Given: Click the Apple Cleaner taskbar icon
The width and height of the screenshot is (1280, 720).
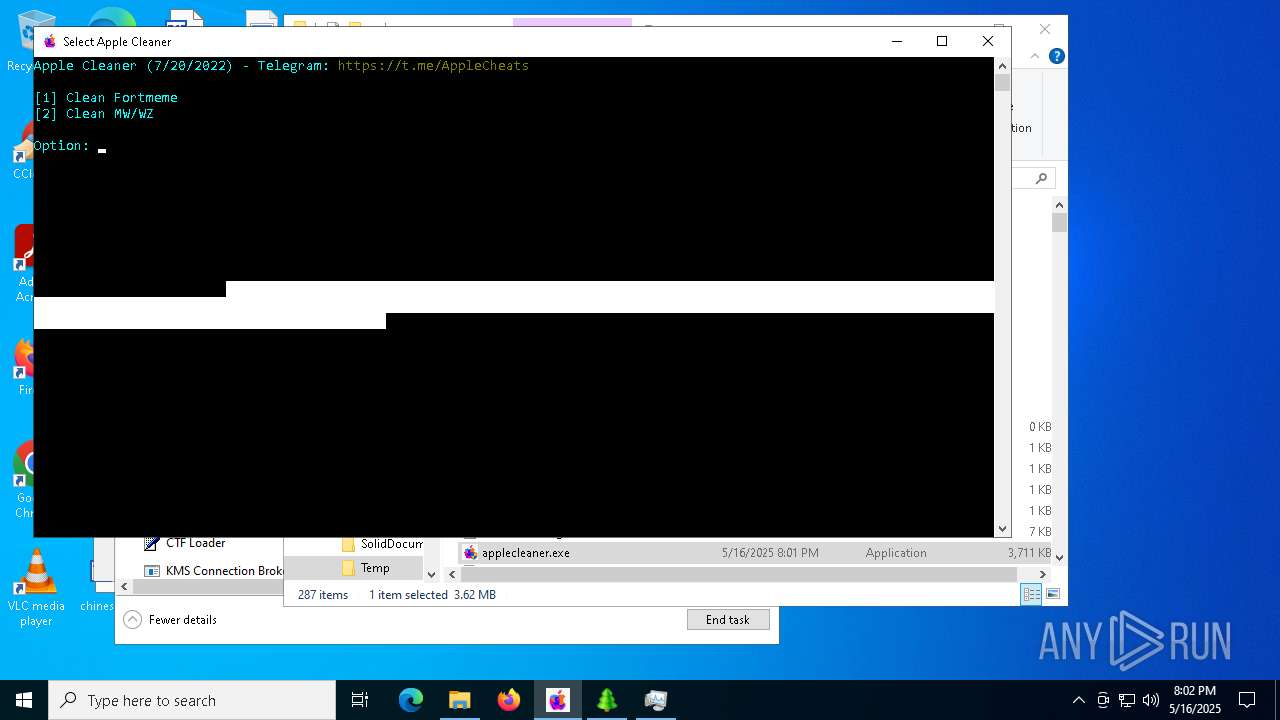Looking at the screenshot, I should pyautogui.click(x=557, y=700).
